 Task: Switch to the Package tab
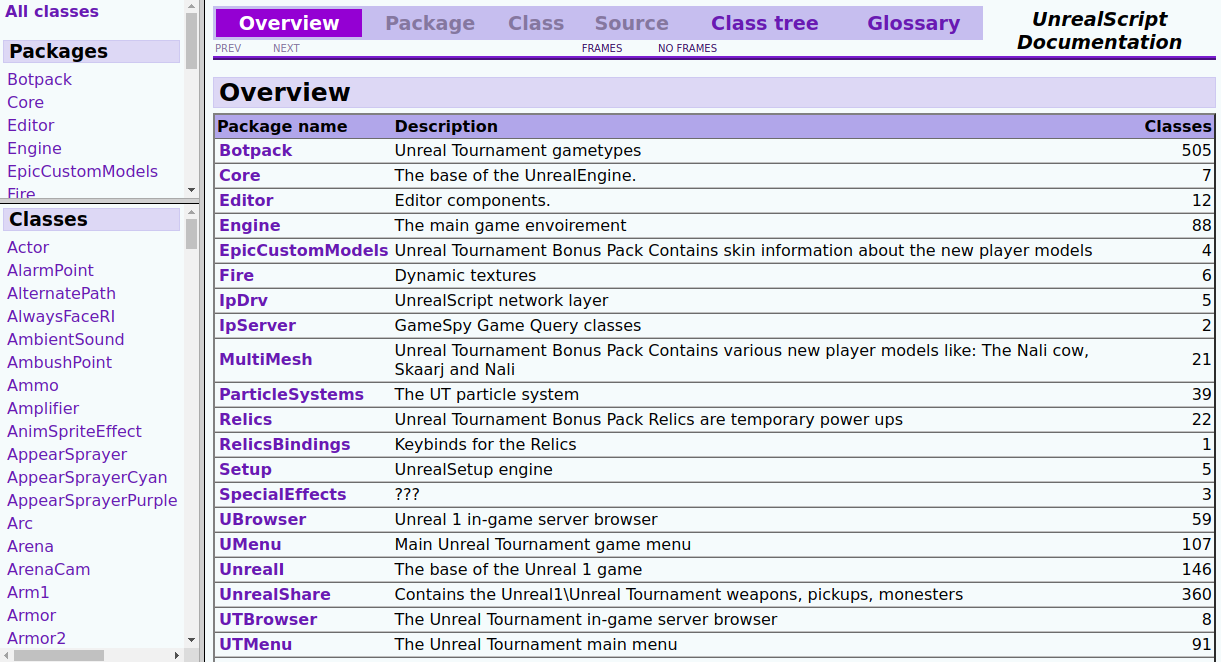430,23
